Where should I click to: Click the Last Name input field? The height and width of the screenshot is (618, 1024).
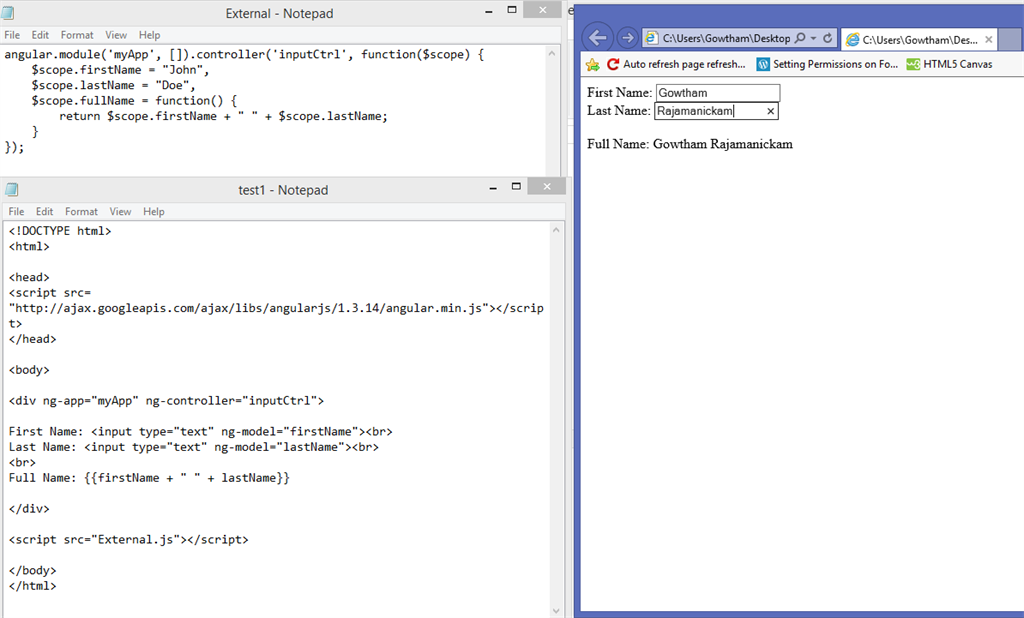click(716, 111)
